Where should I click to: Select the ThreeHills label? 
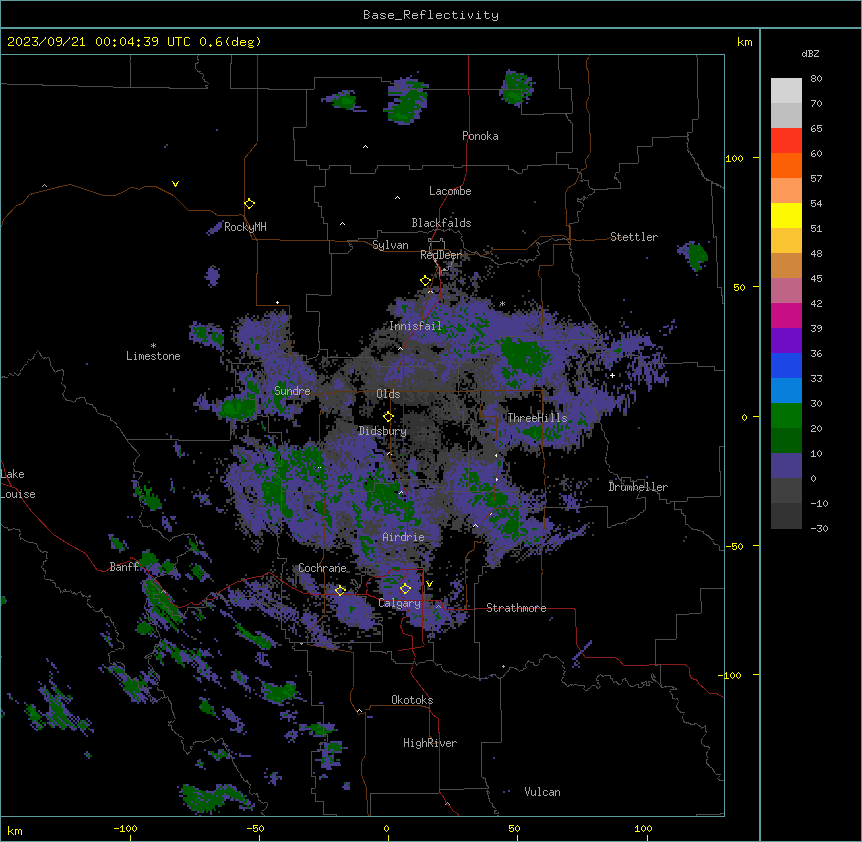pyautogui.click(x=537, y=418)
